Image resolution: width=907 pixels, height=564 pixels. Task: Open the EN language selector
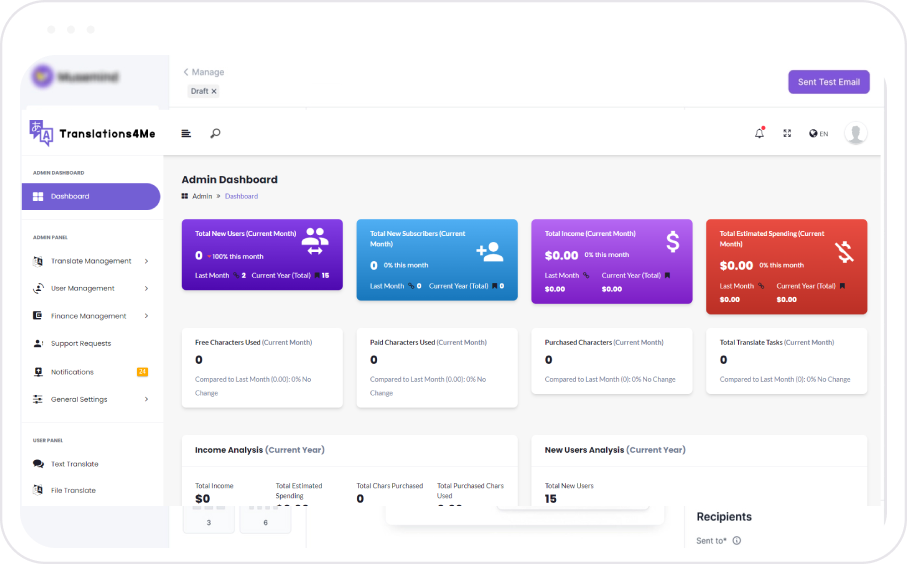[818, 133]
